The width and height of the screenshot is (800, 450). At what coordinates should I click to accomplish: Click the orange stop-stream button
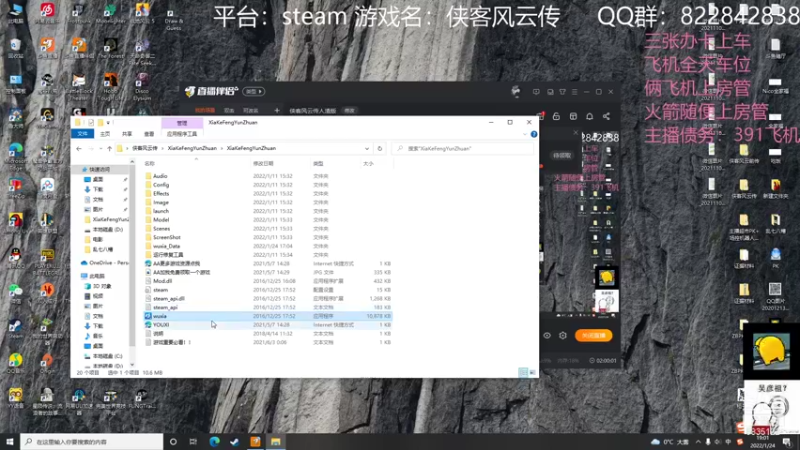593,335
